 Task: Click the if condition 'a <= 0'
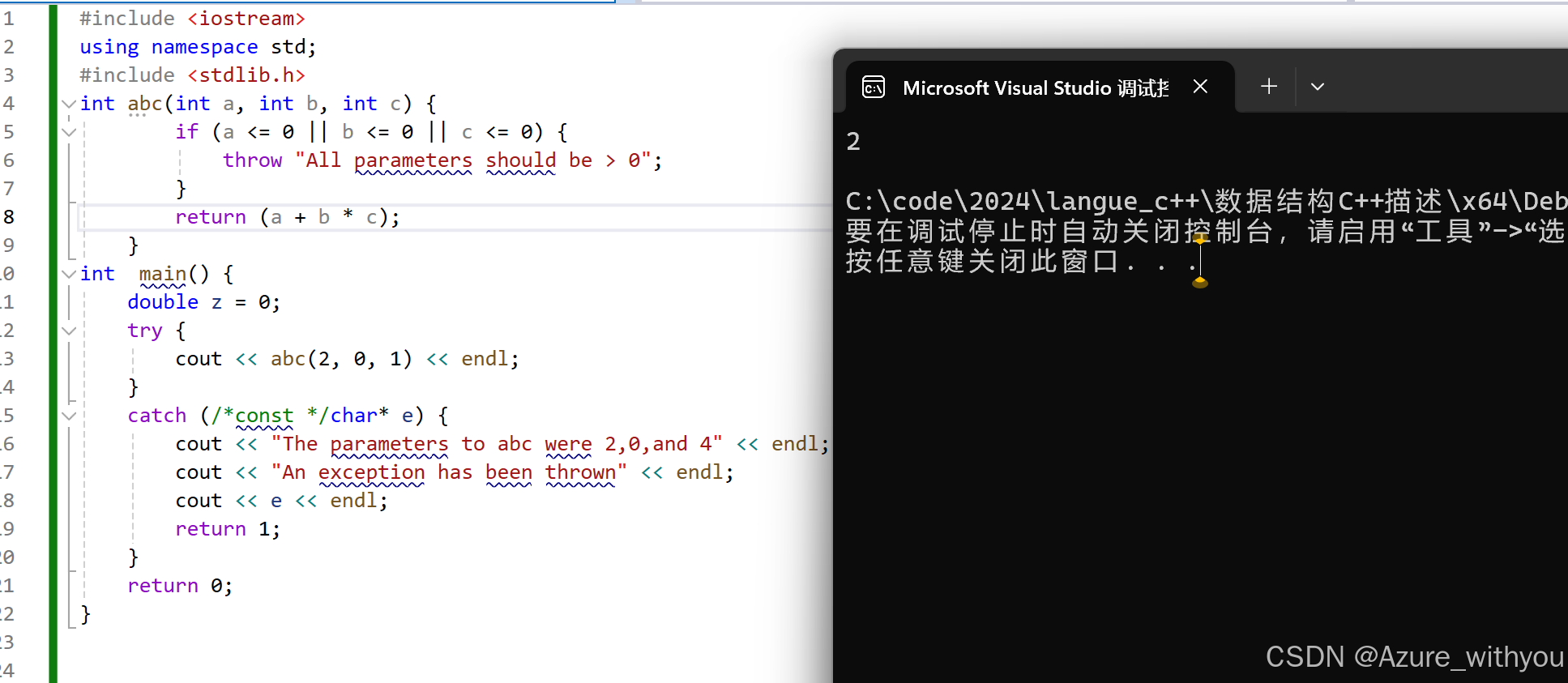(258, 132)
